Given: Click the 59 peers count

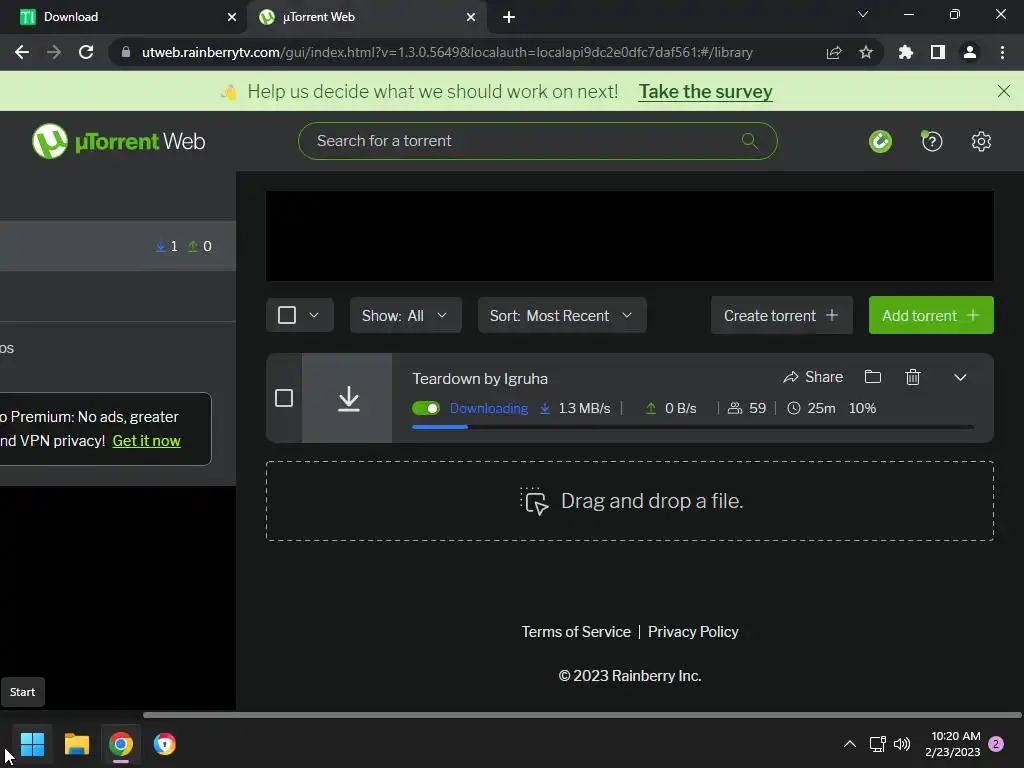Looking at the screenshot, I should [x=757, y=408].
